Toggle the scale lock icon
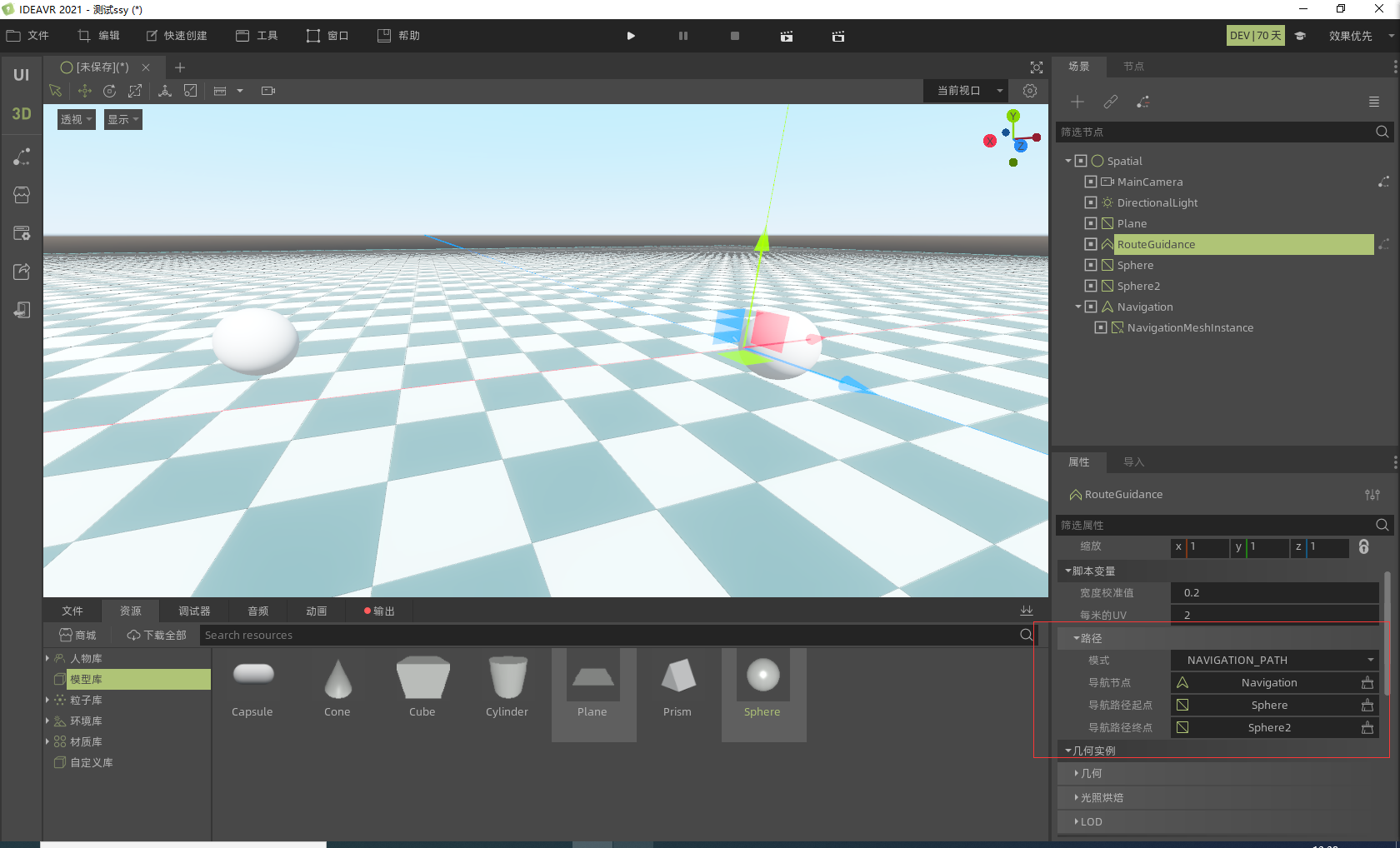Screen dimensions: 1400x848 [1363, 546]
